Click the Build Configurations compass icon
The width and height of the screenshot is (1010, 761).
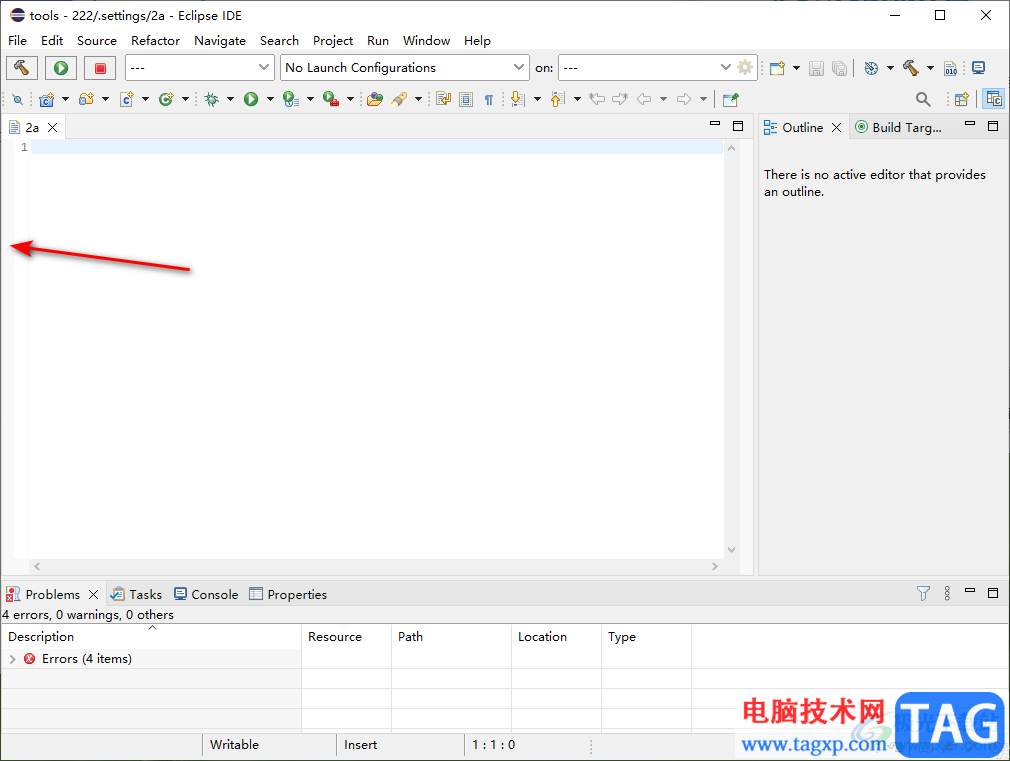tap(871, 68)
